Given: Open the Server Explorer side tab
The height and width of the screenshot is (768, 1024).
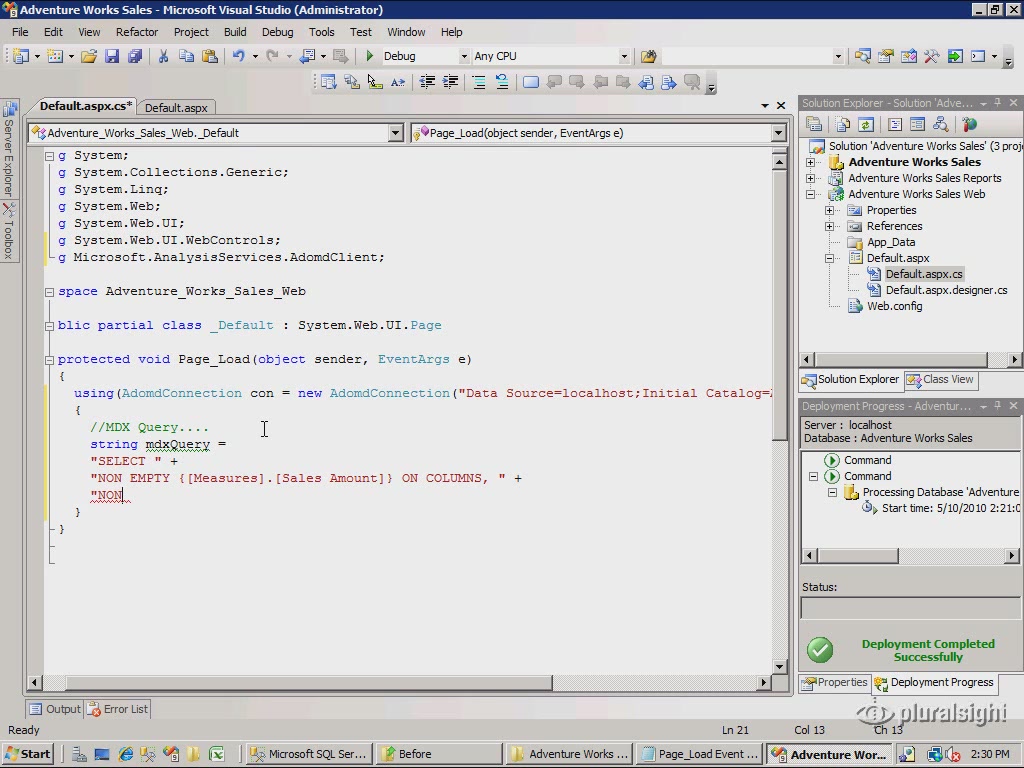Looking at the screenshot, I should tap(9, 149).
